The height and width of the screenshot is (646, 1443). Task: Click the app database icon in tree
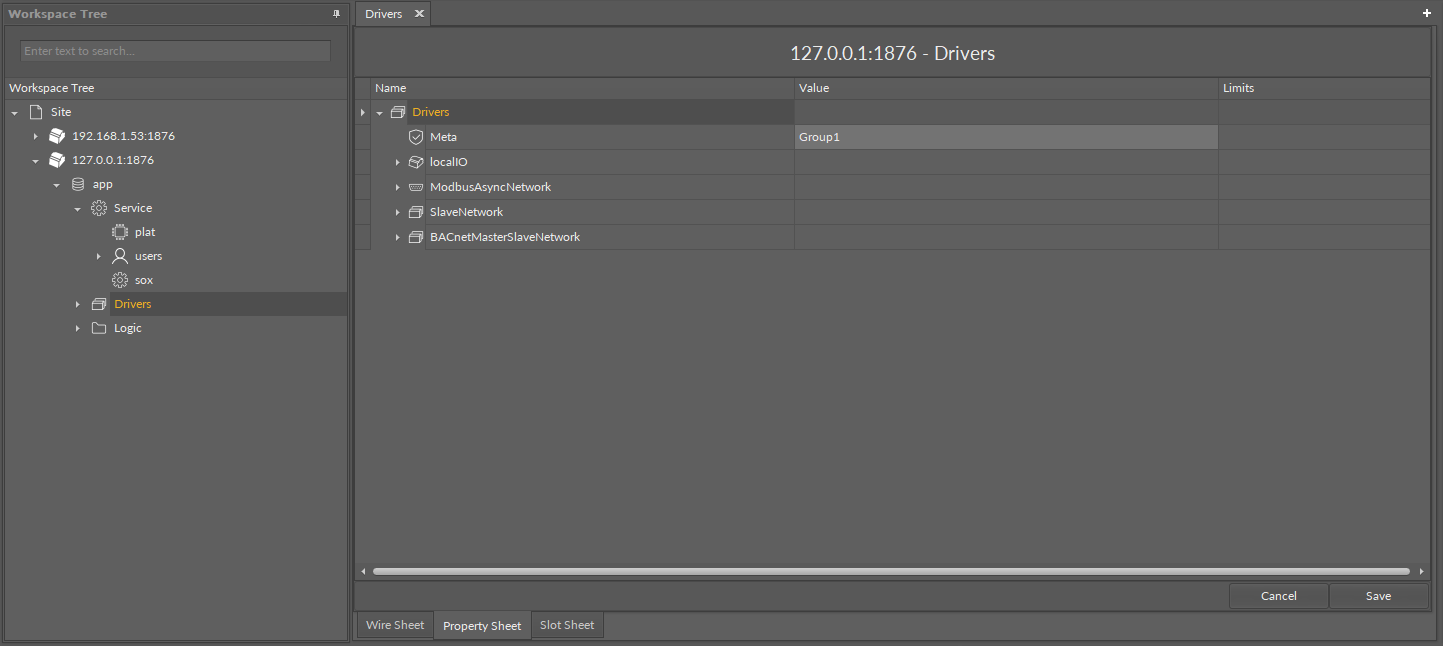pyautogui.click(x=78, y=184)
